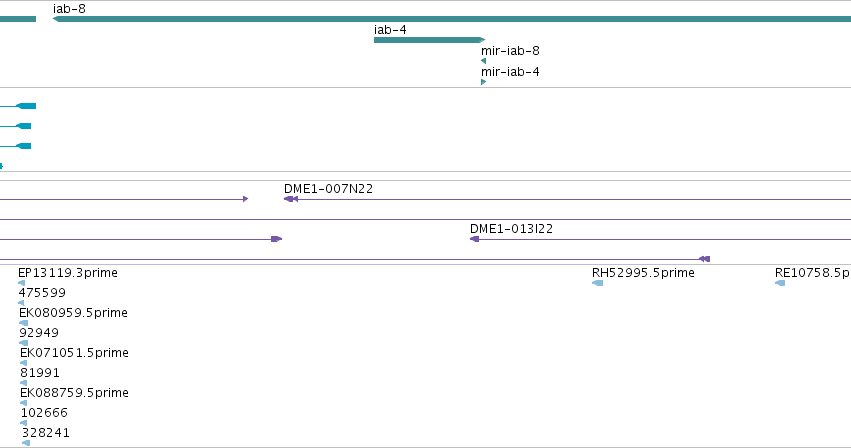The image size is (851, 448).
Task: Click the EK088759.5prime label
Action: [74, 393]
